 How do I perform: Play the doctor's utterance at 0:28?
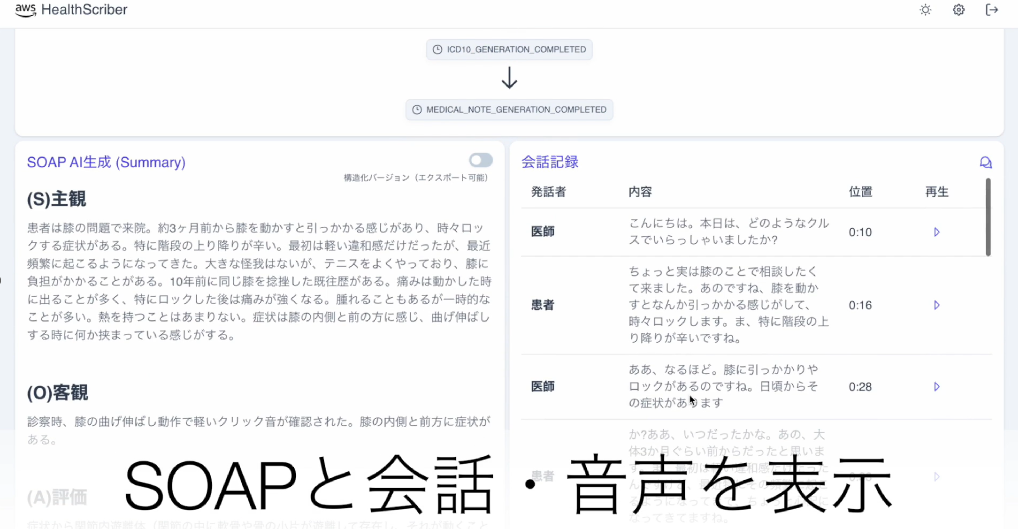(x=937, y=387)
